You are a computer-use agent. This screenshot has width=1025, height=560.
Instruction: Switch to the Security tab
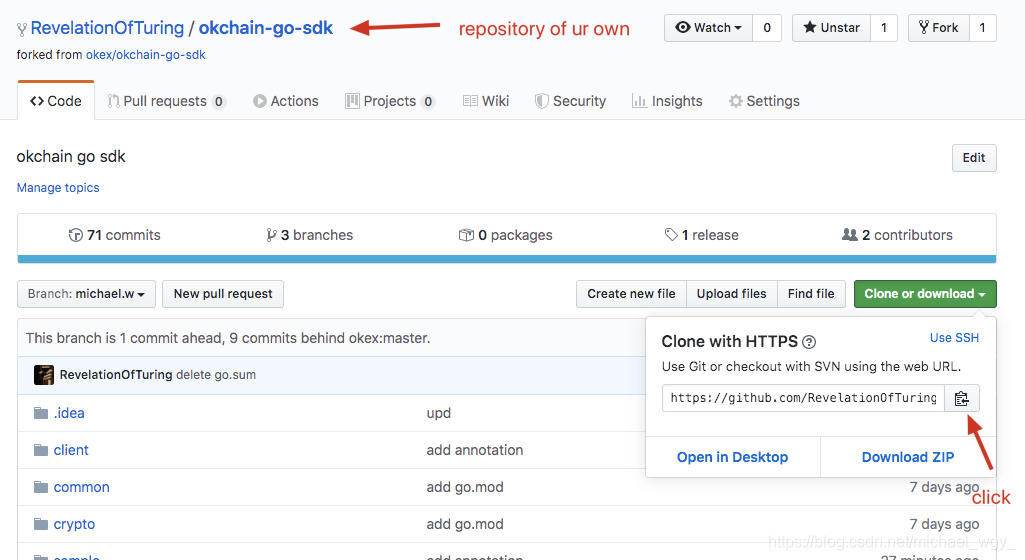point(570,101)
